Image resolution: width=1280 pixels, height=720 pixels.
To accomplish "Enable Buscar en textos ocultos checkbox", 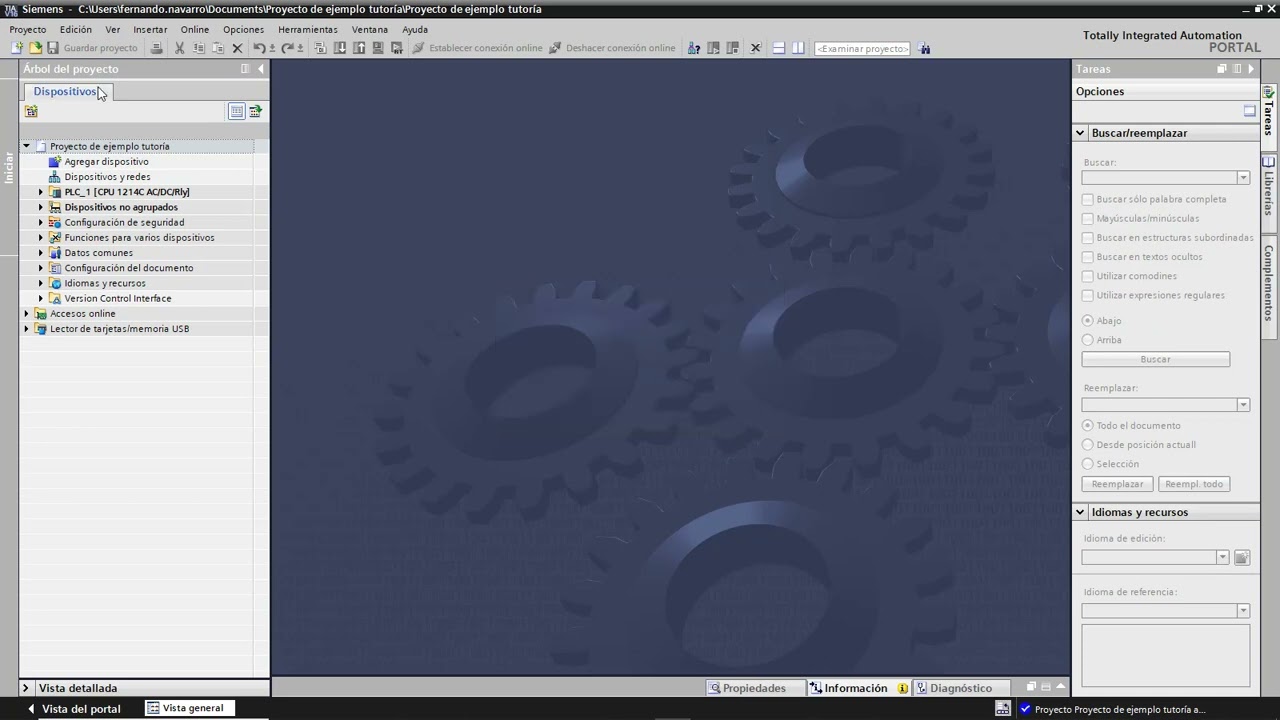I will (x=1088, y=256).
